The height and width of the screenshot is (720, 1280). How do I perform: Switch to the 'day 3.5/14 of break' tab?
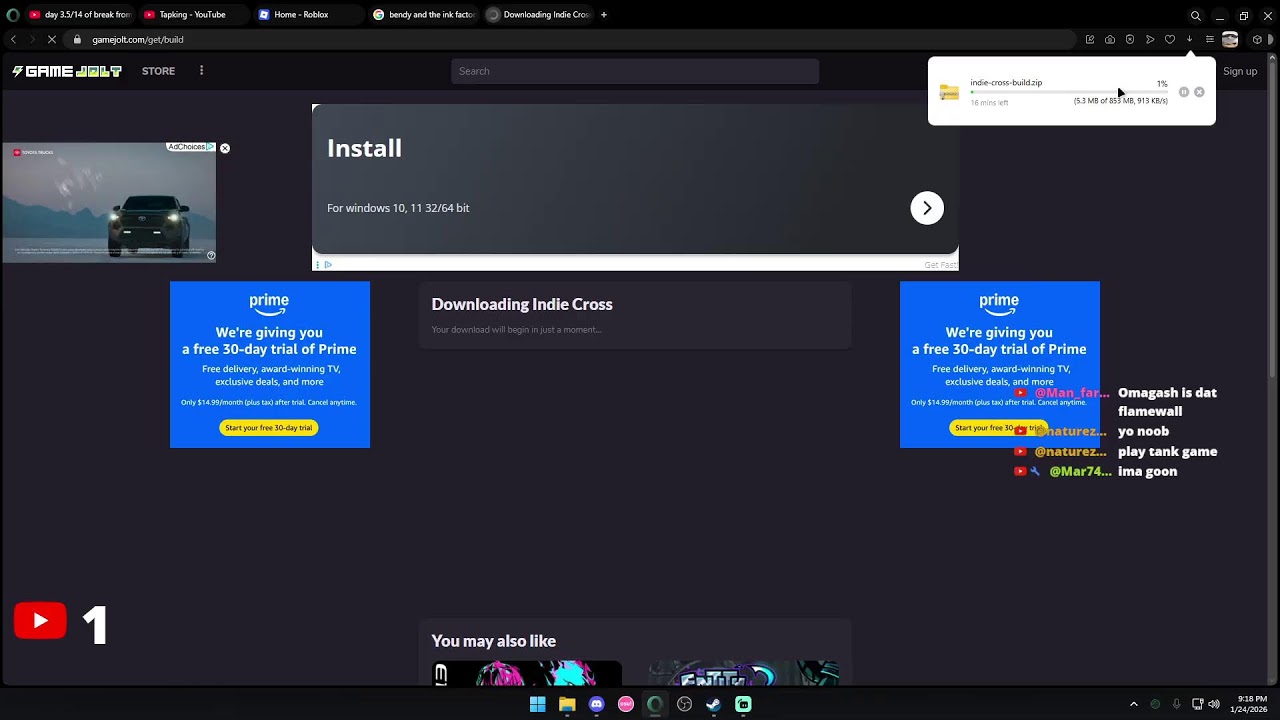coord(81,15)
